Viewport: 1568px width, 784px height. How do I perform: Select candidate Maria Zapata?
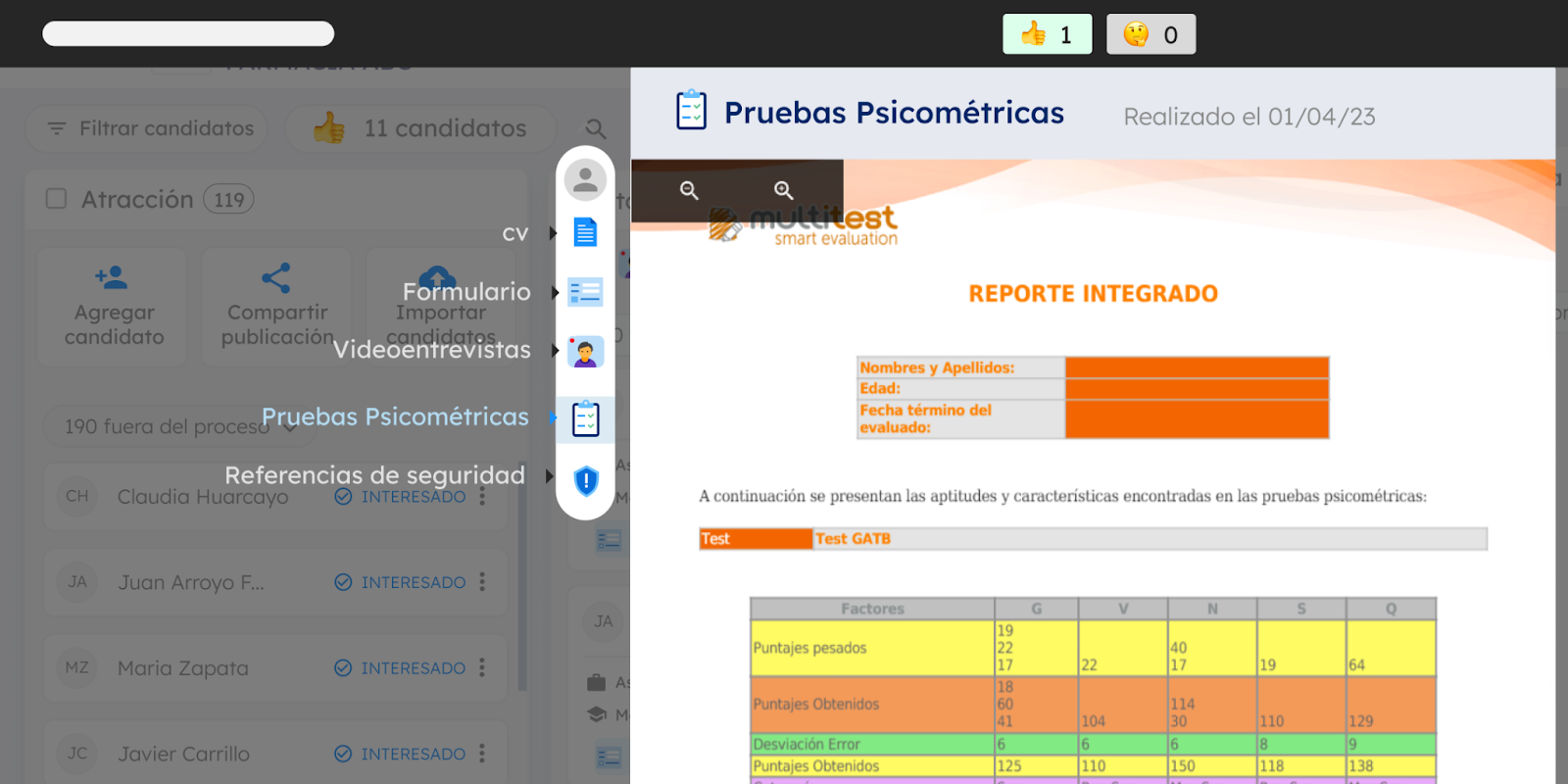183,668
